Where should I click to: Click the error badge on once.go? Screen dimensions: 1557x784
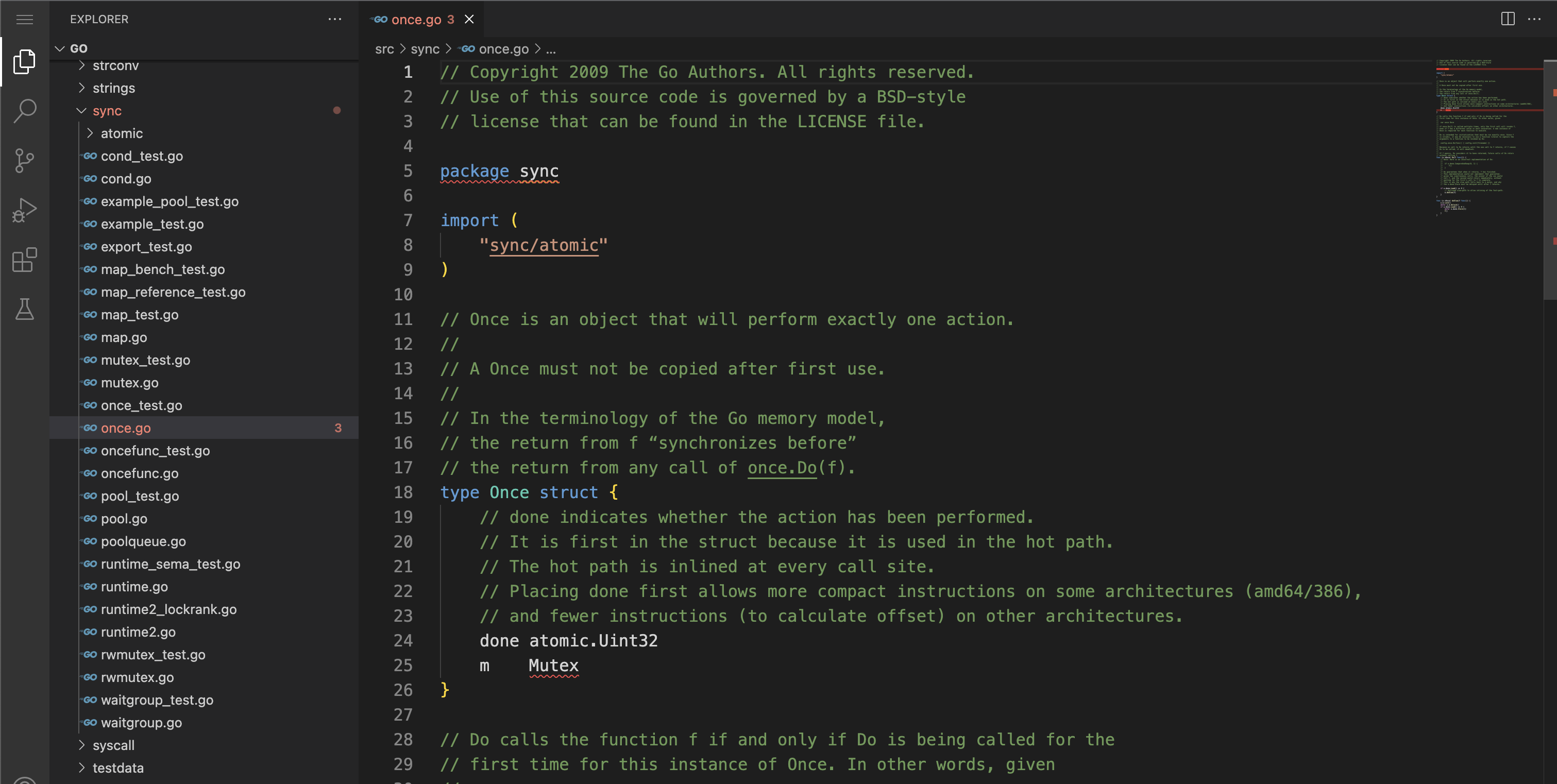[x=338, y=428]
